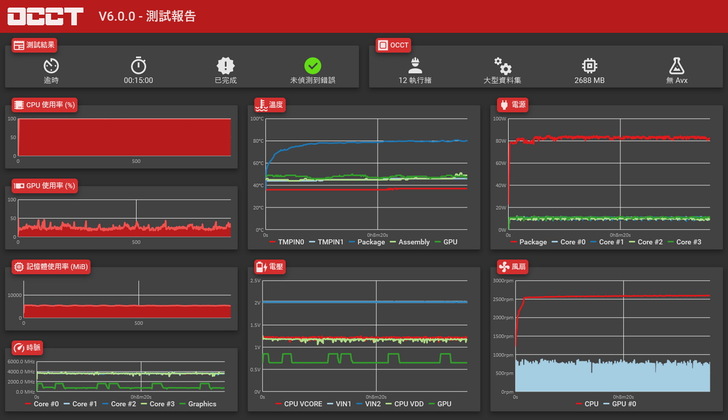Screen dimensions: 728x420
Task: Click the gears icon for large dataset
Action: 502,66
